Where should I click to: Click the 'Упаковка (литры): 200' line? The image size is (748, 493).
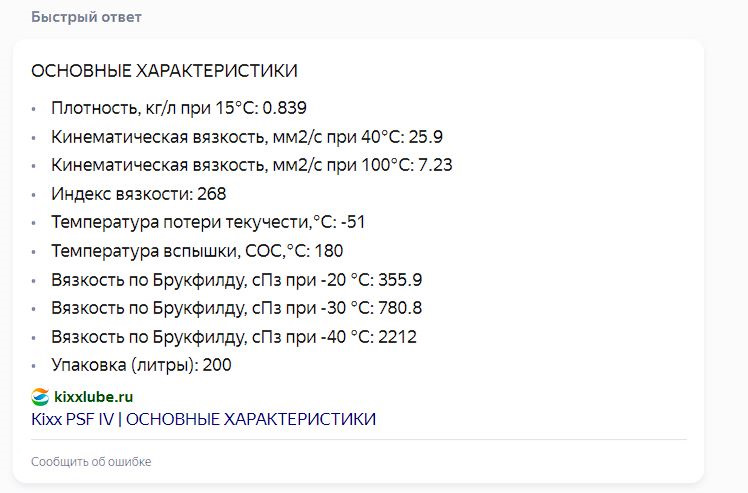point(141,365)
